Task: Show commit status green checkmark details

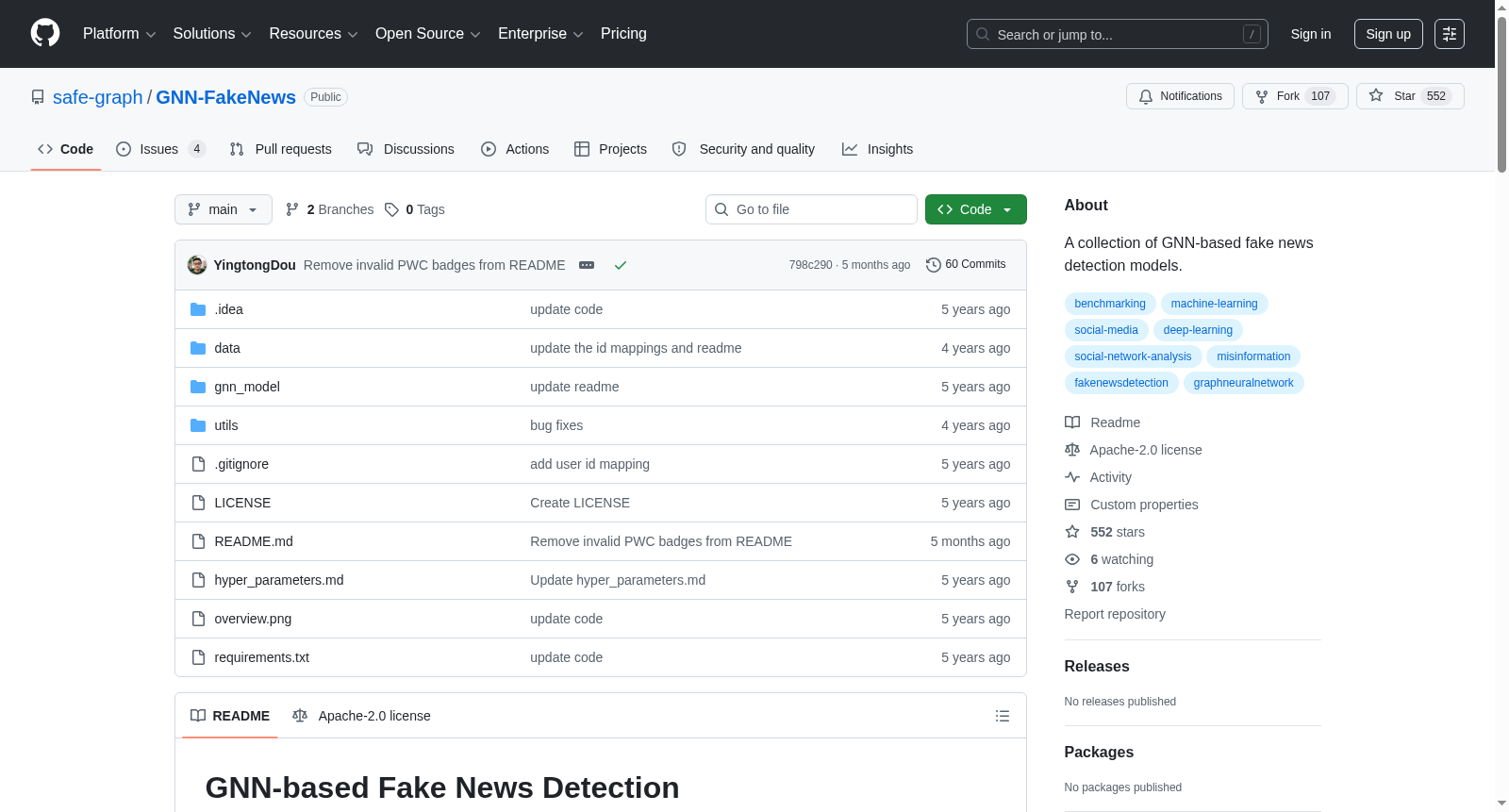Action: click(621, 265)
